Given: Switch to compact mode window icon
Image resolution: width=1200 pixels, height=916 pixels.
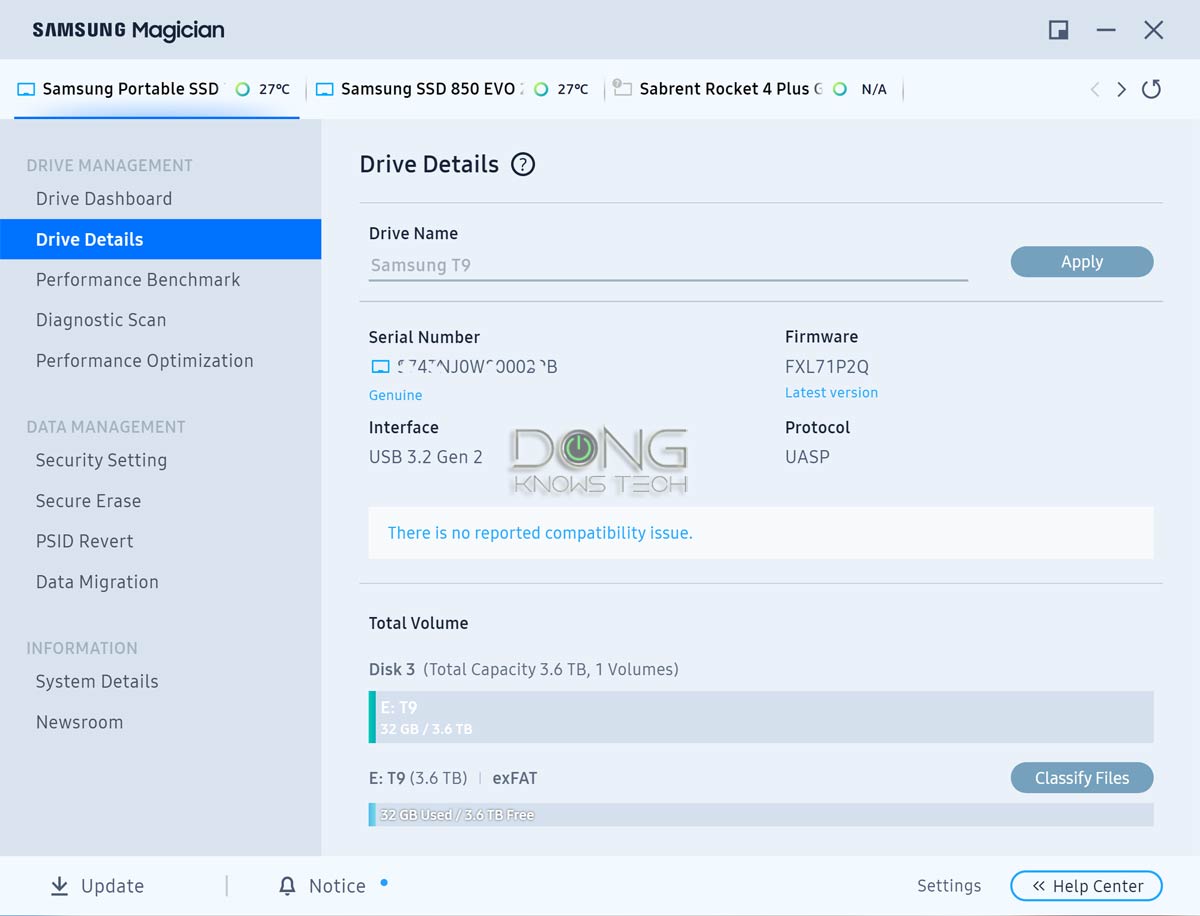Looking at the screenshot, I should point(1058,30).
